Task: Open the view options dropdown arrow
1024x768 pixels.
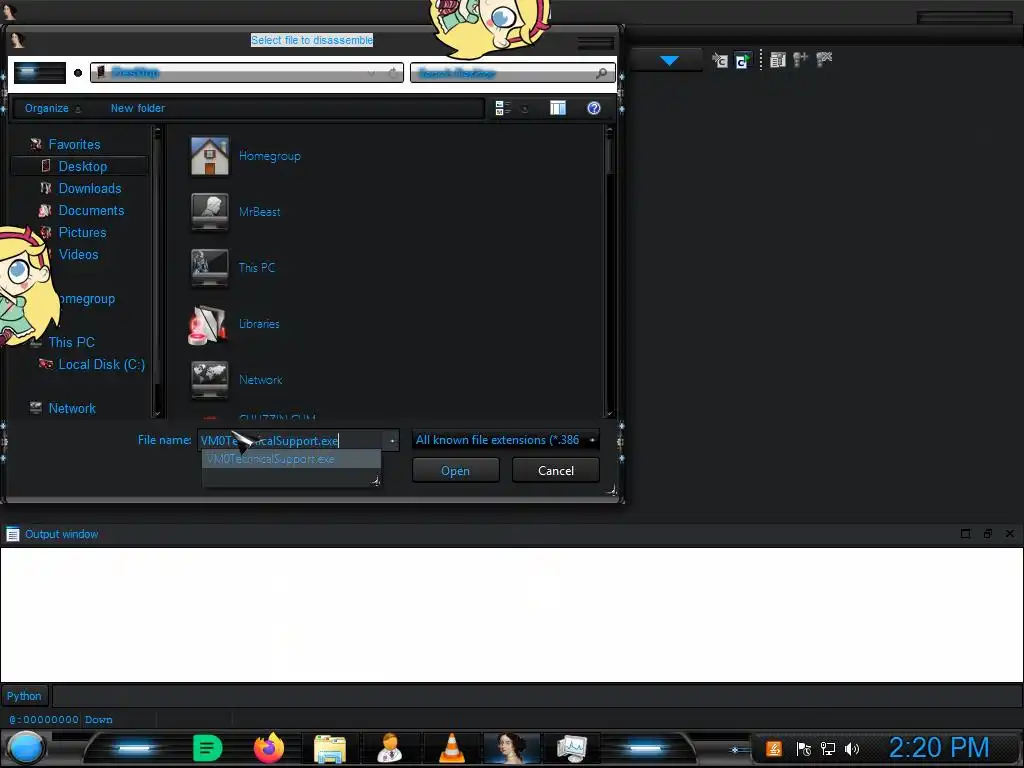Action: (524, 109)
